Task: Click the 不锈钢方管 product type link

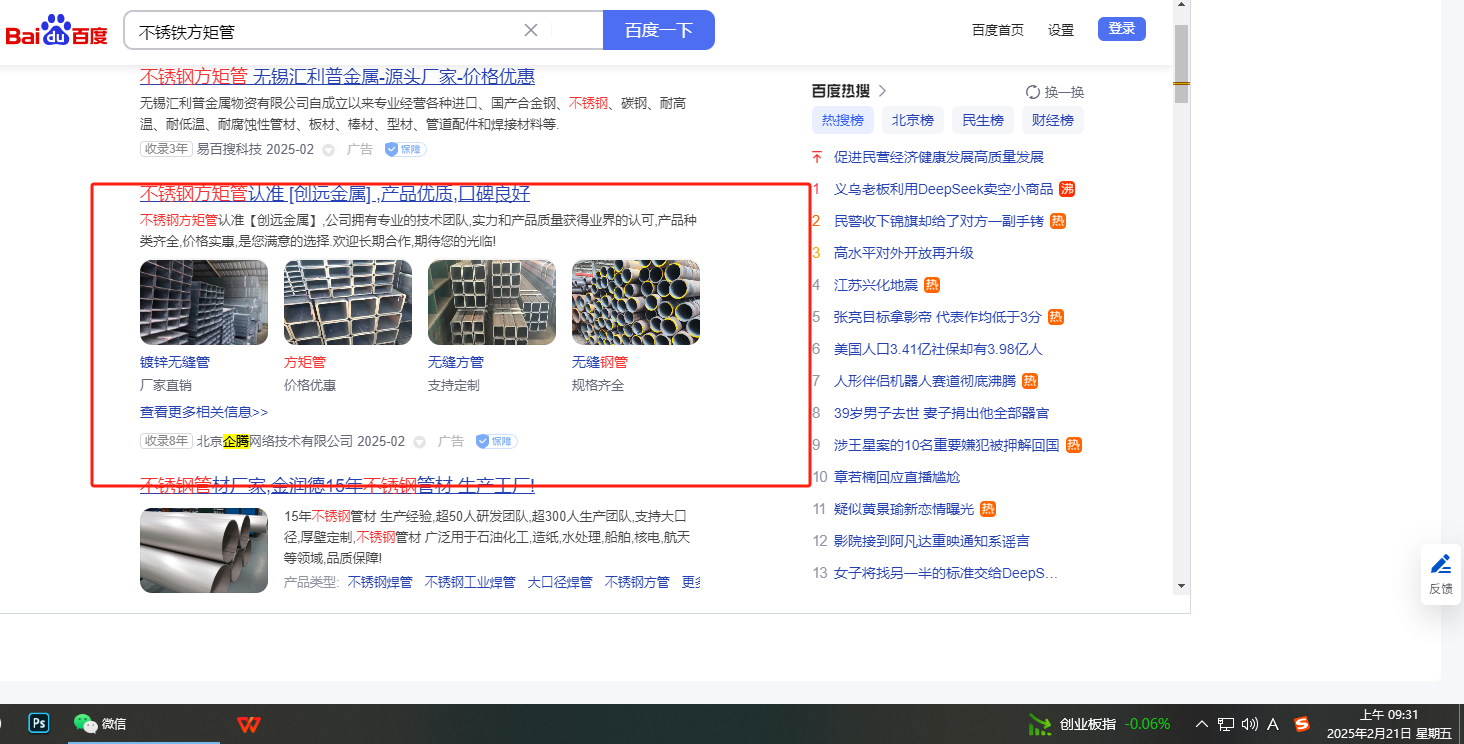Action: point(637,582)
